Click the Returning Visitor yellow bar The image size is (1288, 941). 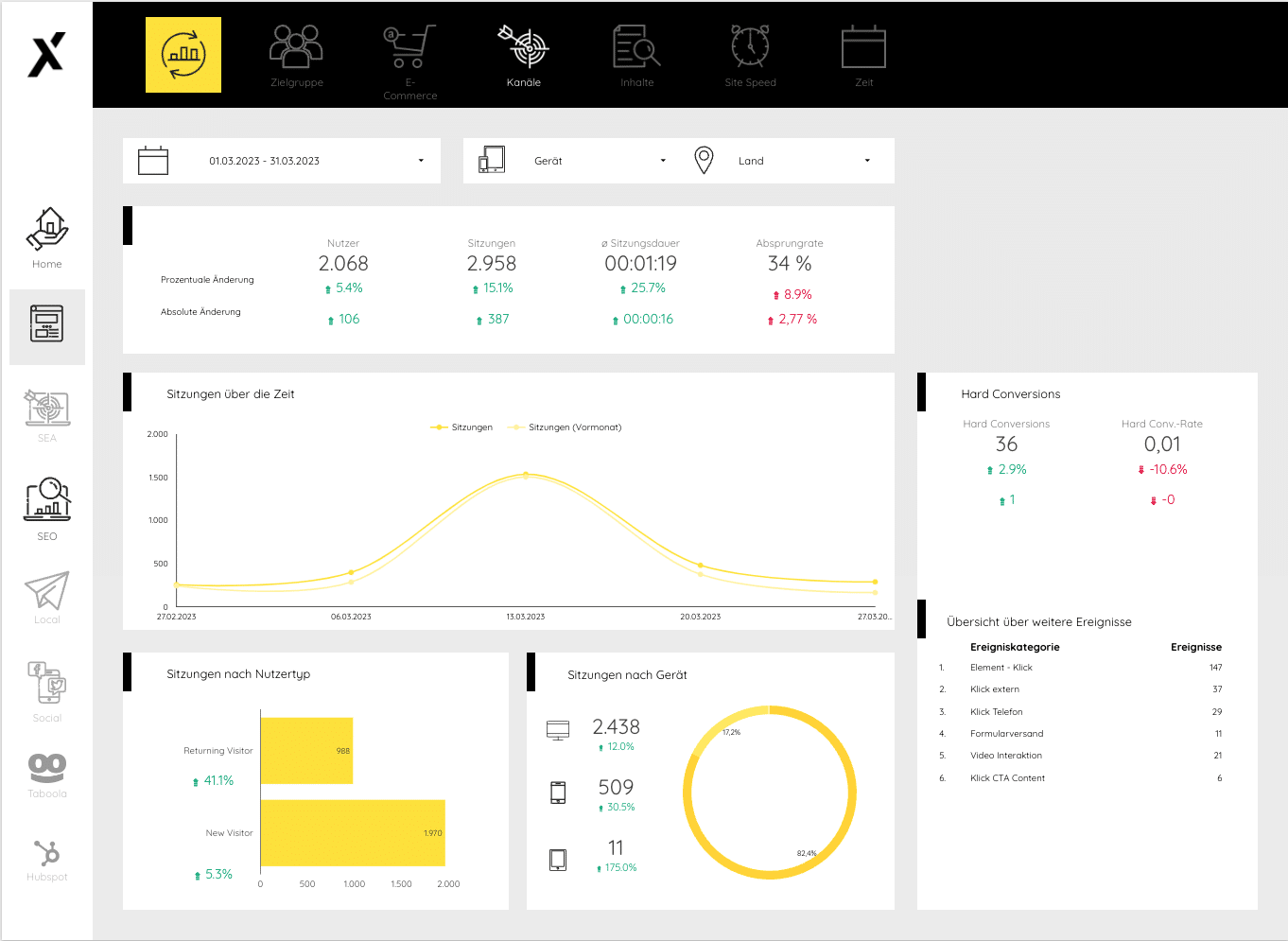[x=306, y=751]
